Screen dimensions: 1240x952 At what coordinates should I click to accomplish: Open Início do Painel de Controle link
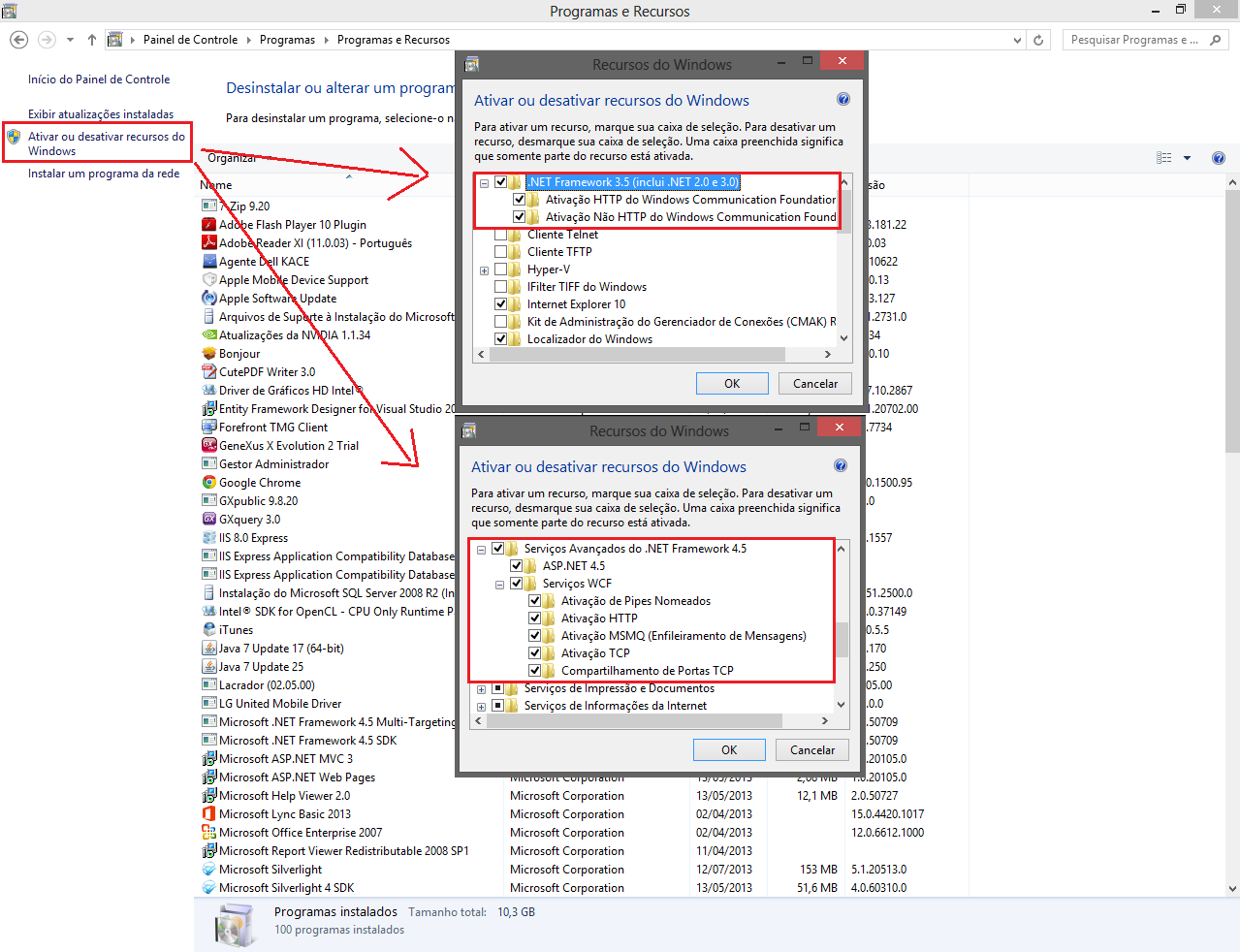pyautogui.click(x=99, y=79)
